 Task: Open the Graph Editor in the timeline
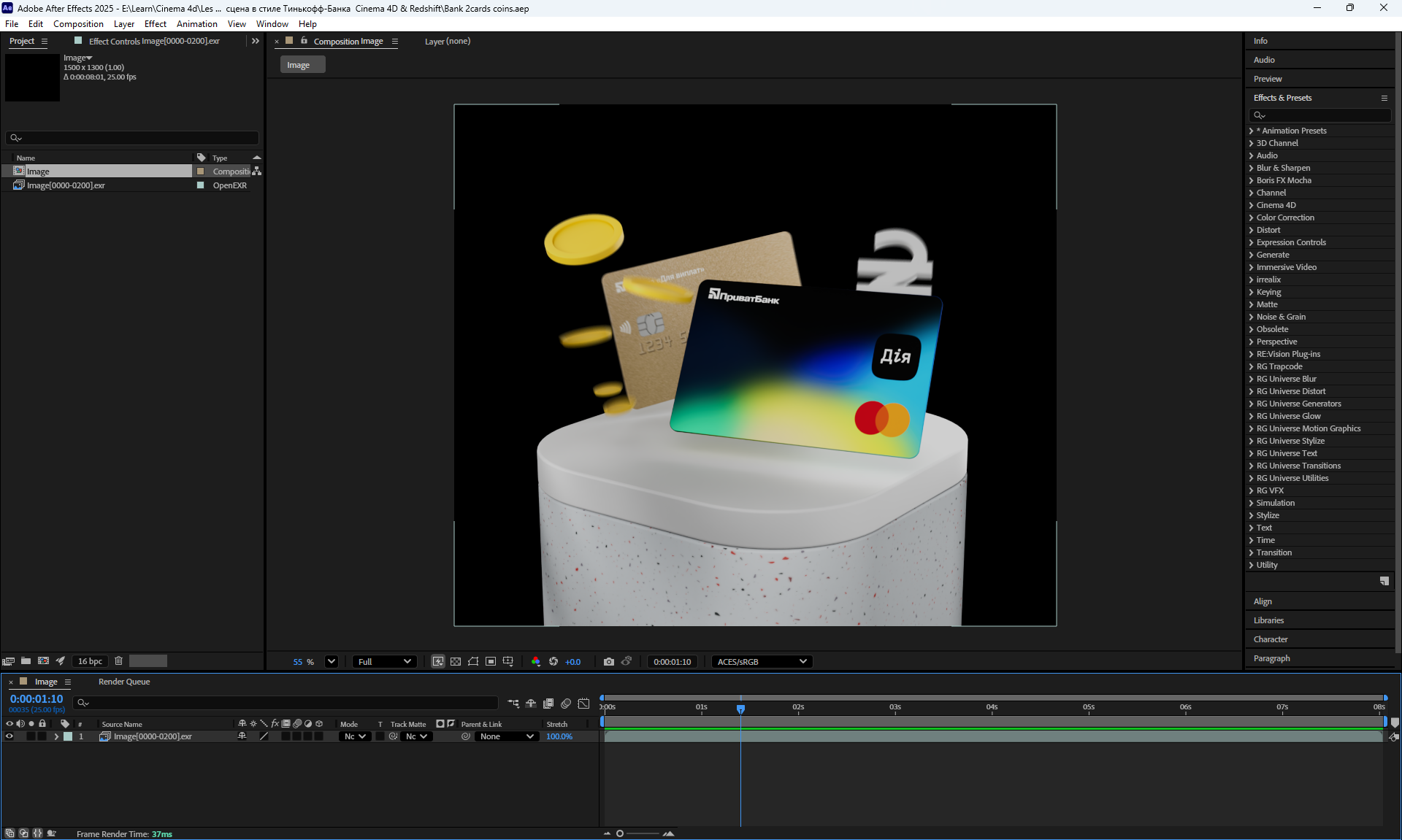tap(583, 704)
